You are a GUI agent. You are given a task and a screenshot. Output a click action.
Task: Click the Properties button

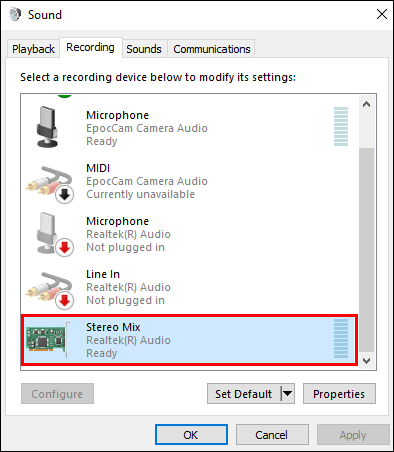coord(339,394)
